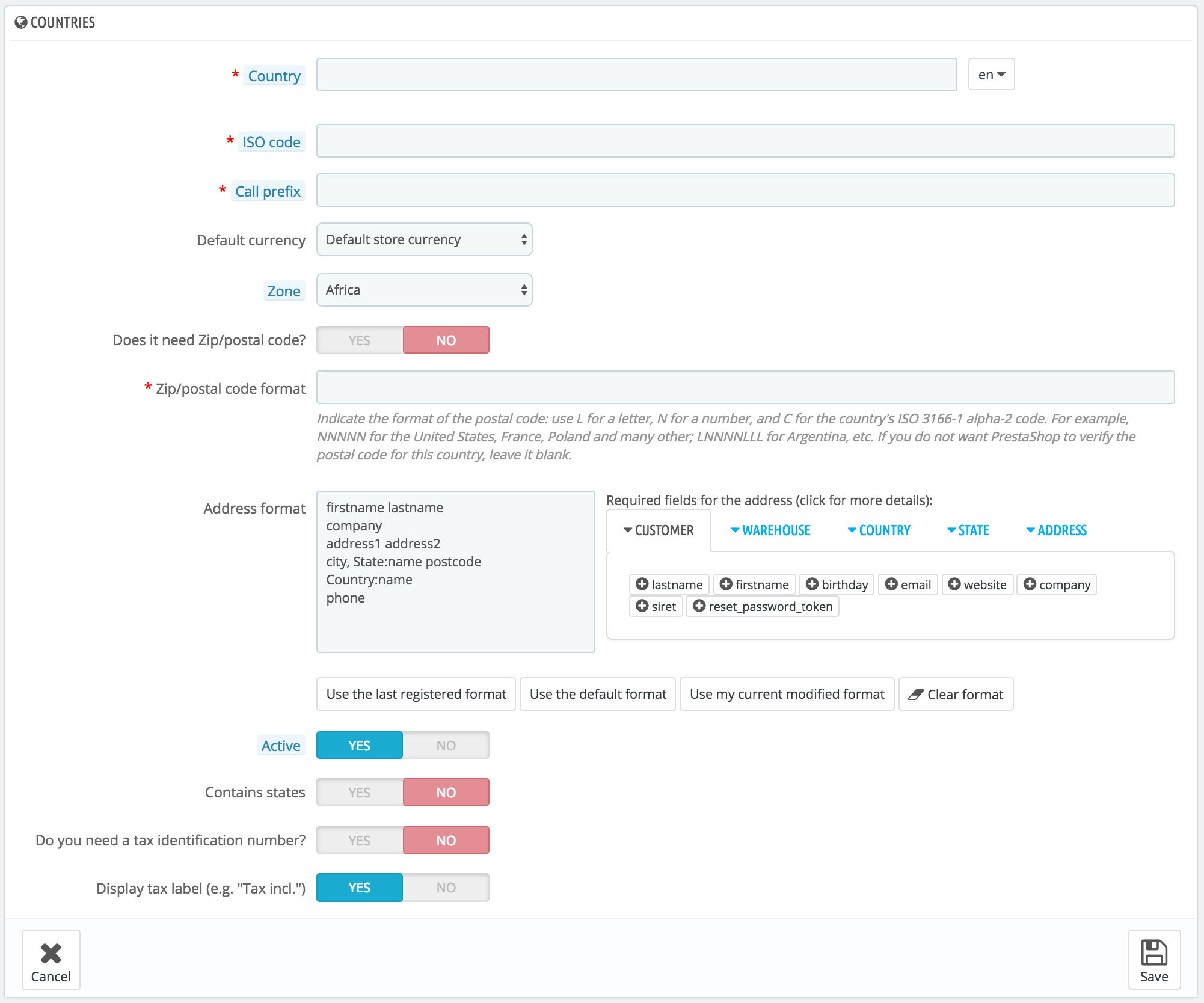Click the plus icon for reset_password_token
The image size is (1204, 1003).
(699, 606)
